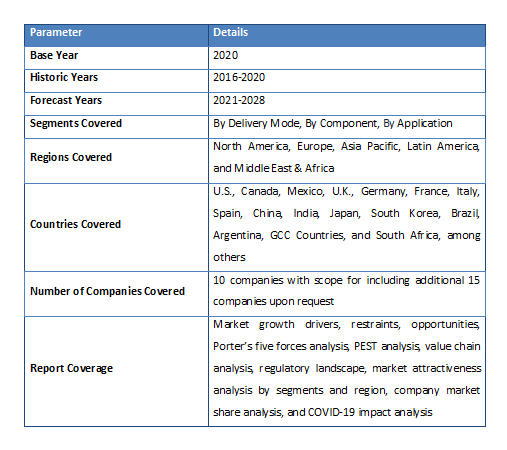
Task: Select the Segments Covered label cell
Action: pyautogui.click(x=116, y=127)
